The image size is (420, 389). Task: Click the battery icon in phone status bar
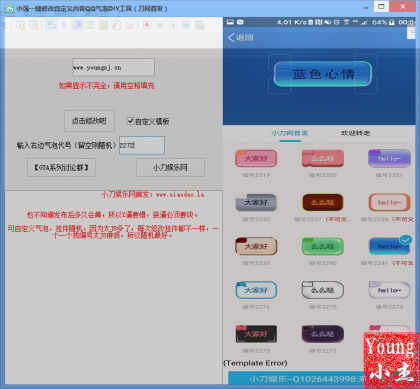pos(392,22)
